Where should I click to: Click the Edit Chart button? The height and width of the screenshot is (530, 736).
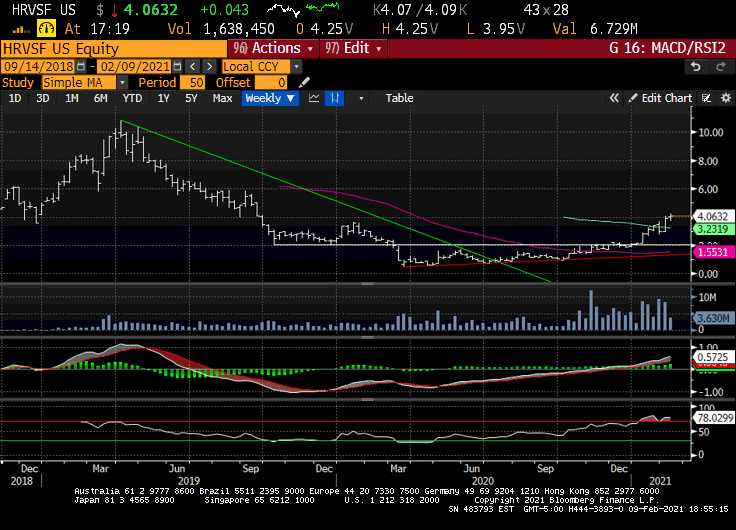coord(660,98)
